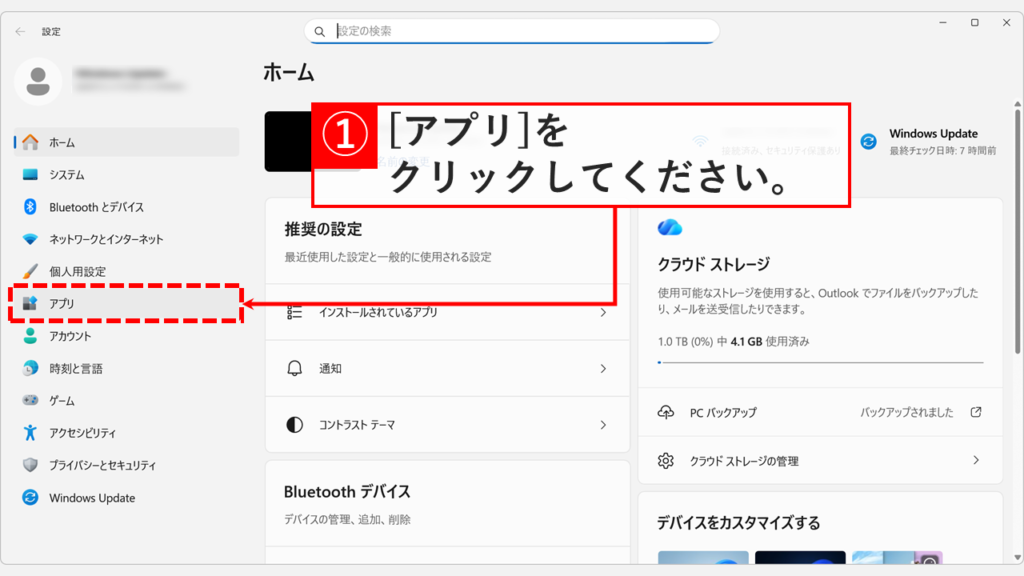Click the 設定の検索 search field
Screen dimensions: 1024x576
pyautogui.click(x=512, y=31)
